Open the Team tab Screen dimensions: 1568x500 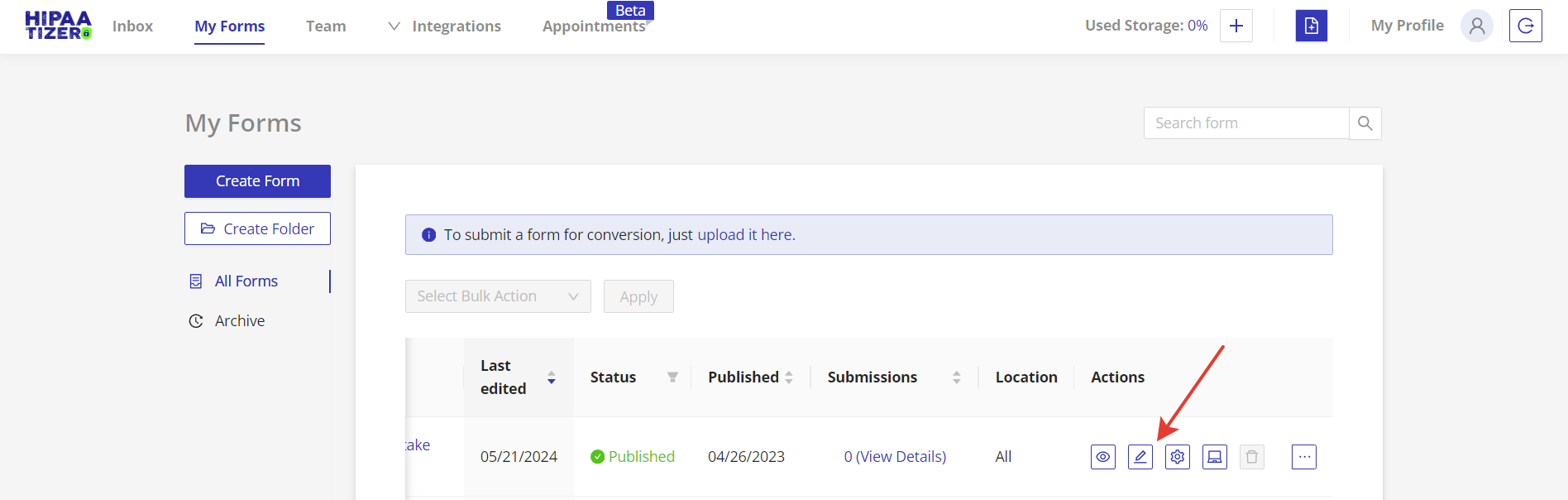[326, 26]
